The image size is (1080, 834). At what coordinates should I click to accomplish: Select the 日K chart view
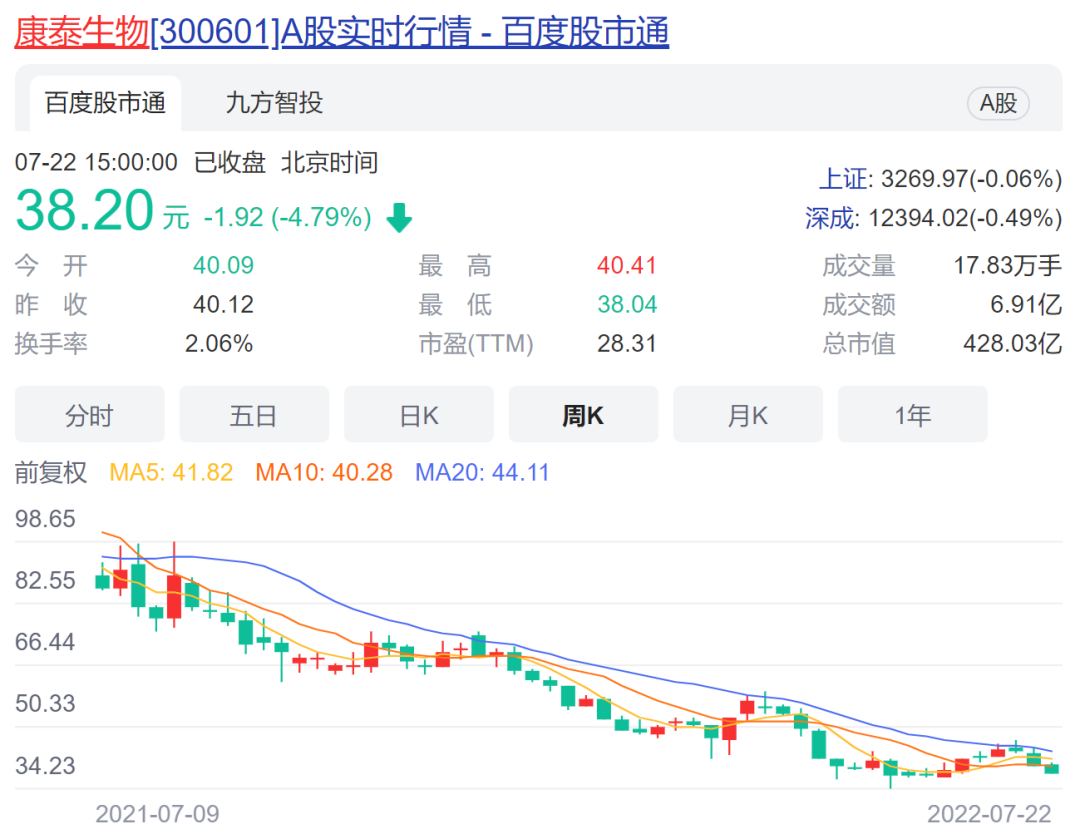tap(419, 415)
